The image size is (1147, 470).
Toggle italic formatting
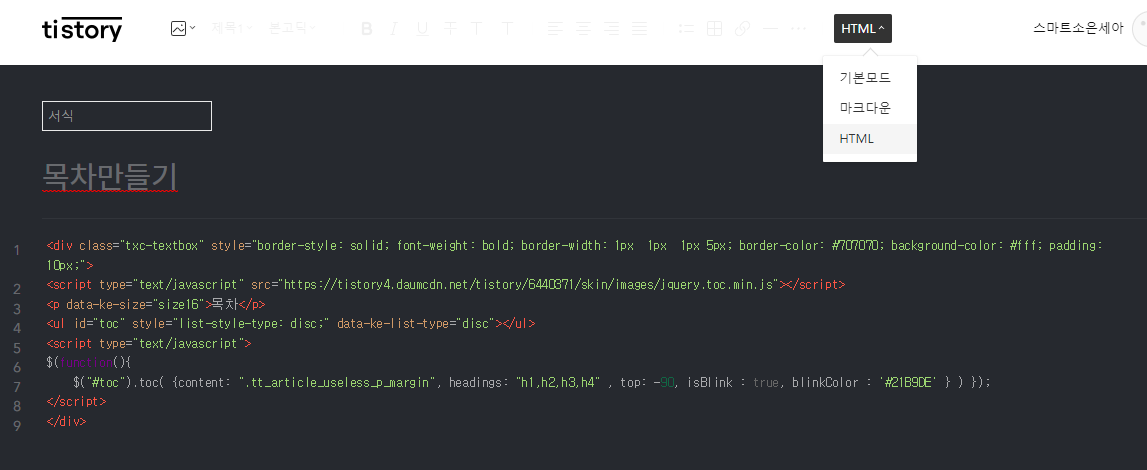(x=394, y=29)
